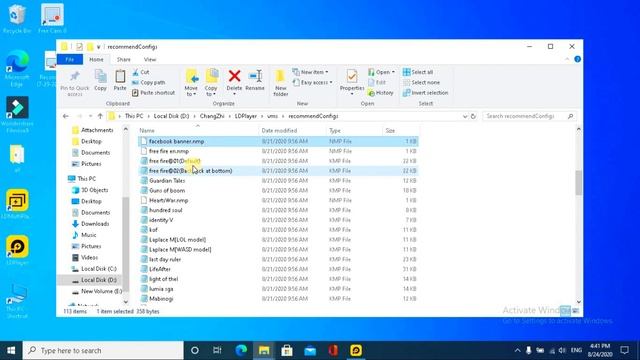Click History in Open group
640x360 pixels.
pyautogui.click(x=380, y=93)
